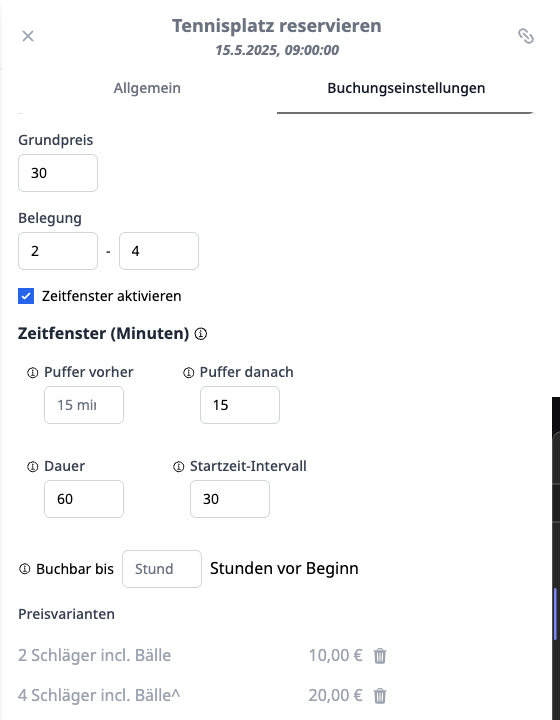Screen dimensions: 560x720
Task: Click info icon beside Dauer label
Action: tap(33, 467)
